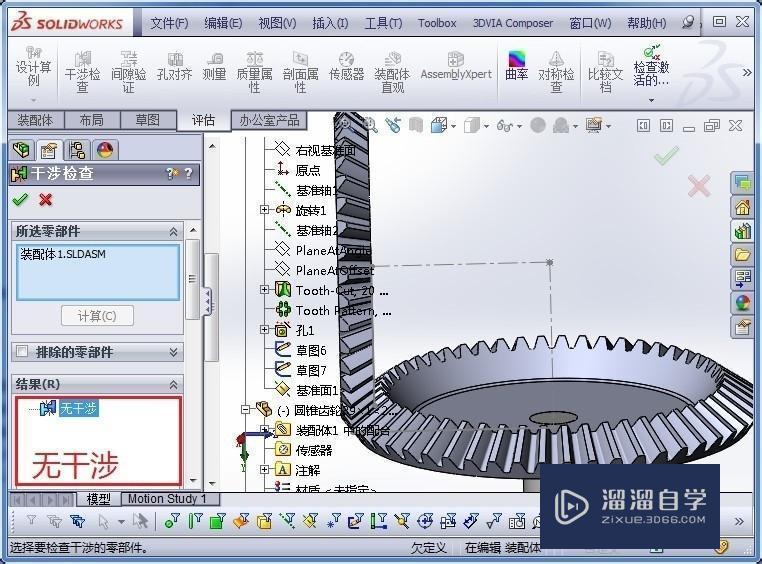Expand the 排除的零部件 section
The height and width of the screenshot is (564, 762).
tap(173, 352)
